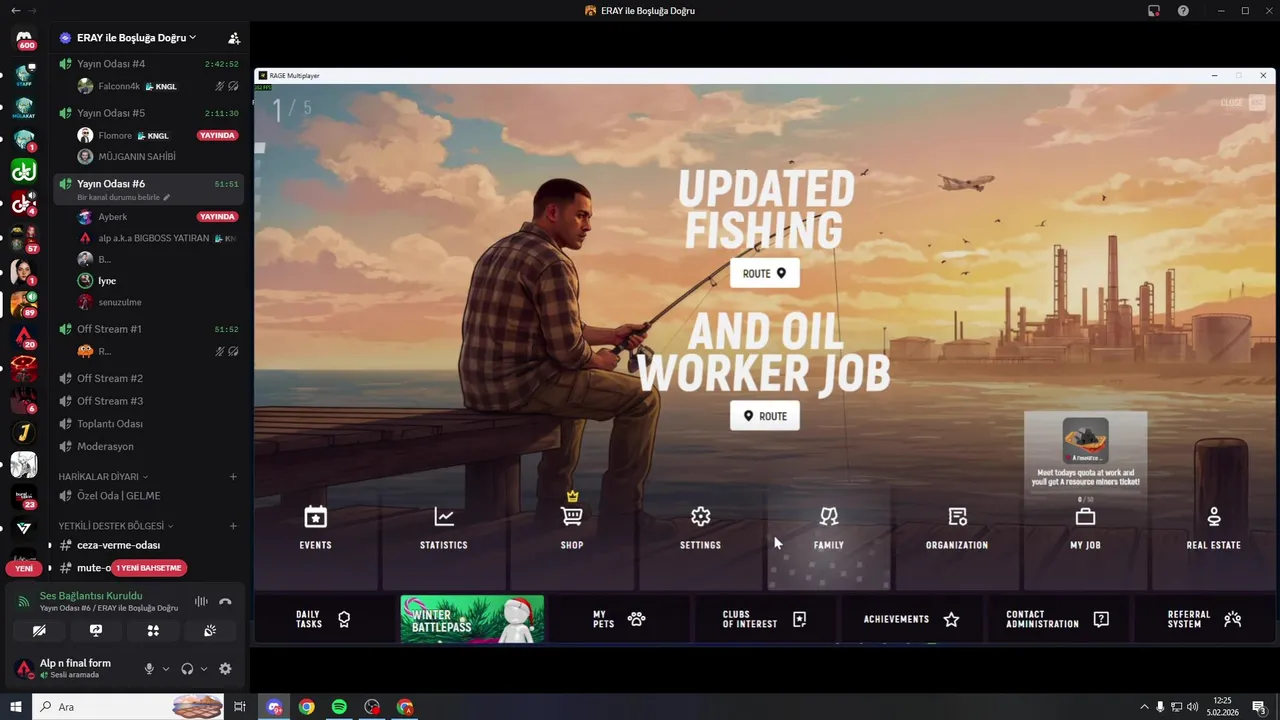The image size is (1280, 720).
Task: Mute the microphone in the user panel
Action: (149, 669)
